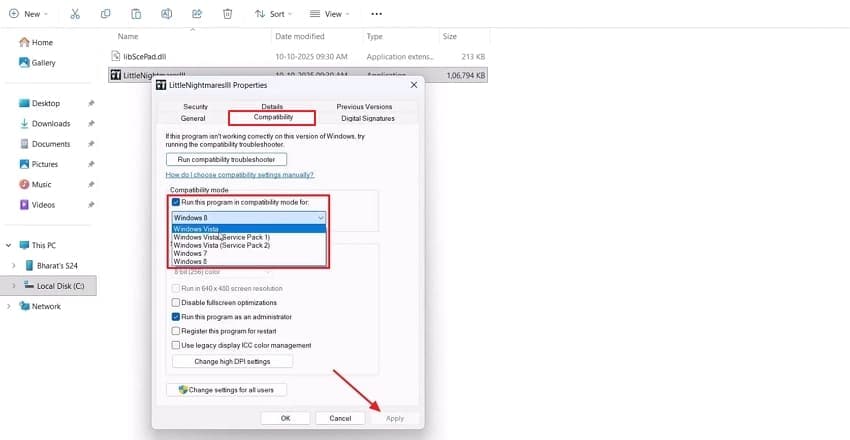Click Change settings for all users button

226,390
